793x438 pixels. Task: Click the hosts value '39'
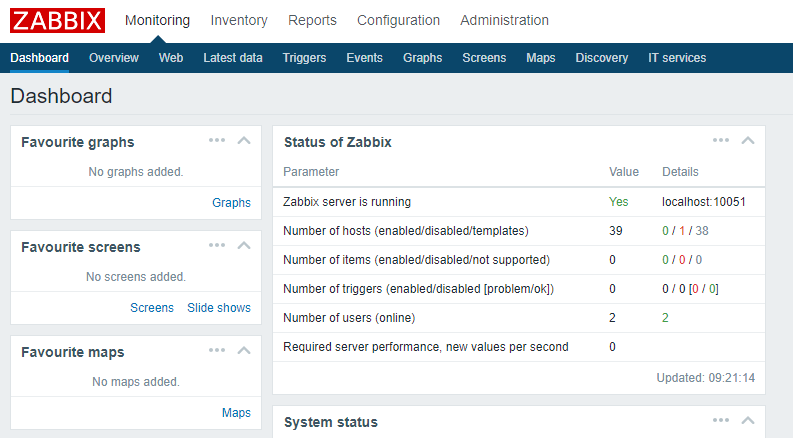(615, 231)
